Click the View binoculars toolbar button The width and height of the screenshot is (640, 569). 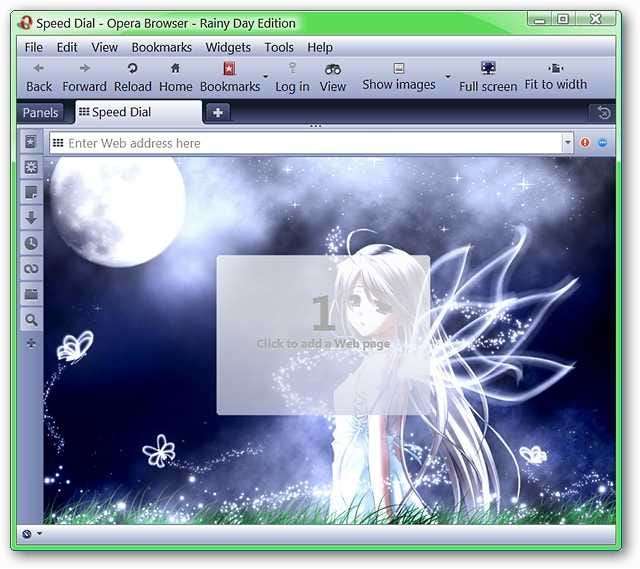coord(333,78)
